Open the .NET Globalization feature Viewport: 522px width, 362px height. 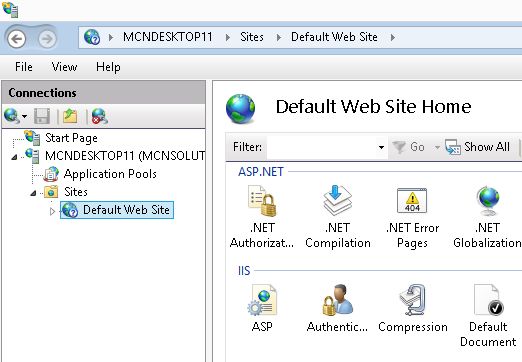coord(487,217)
